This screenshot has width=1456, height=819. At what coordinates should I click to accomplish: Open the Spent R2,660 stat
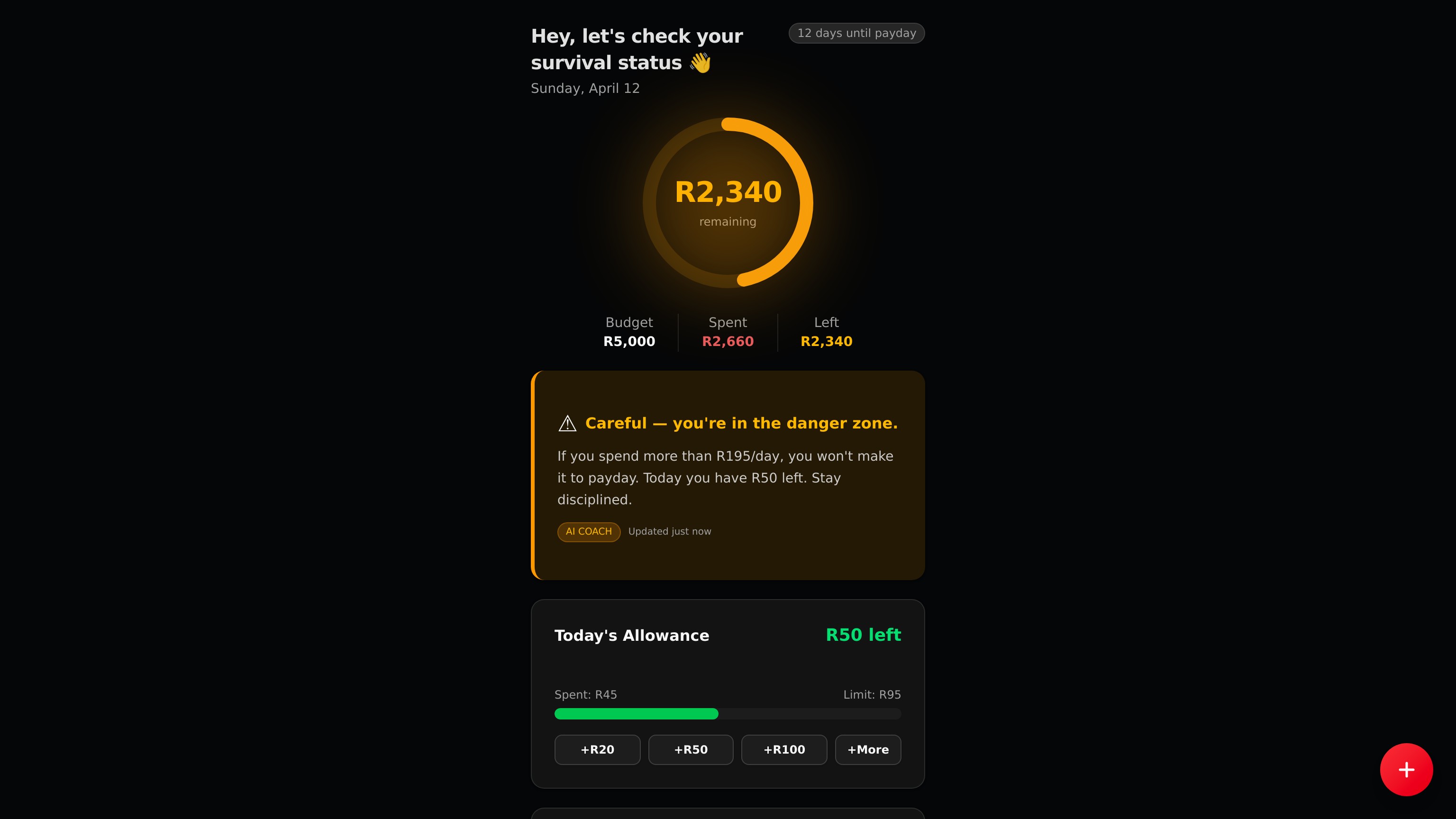point(728,332)
